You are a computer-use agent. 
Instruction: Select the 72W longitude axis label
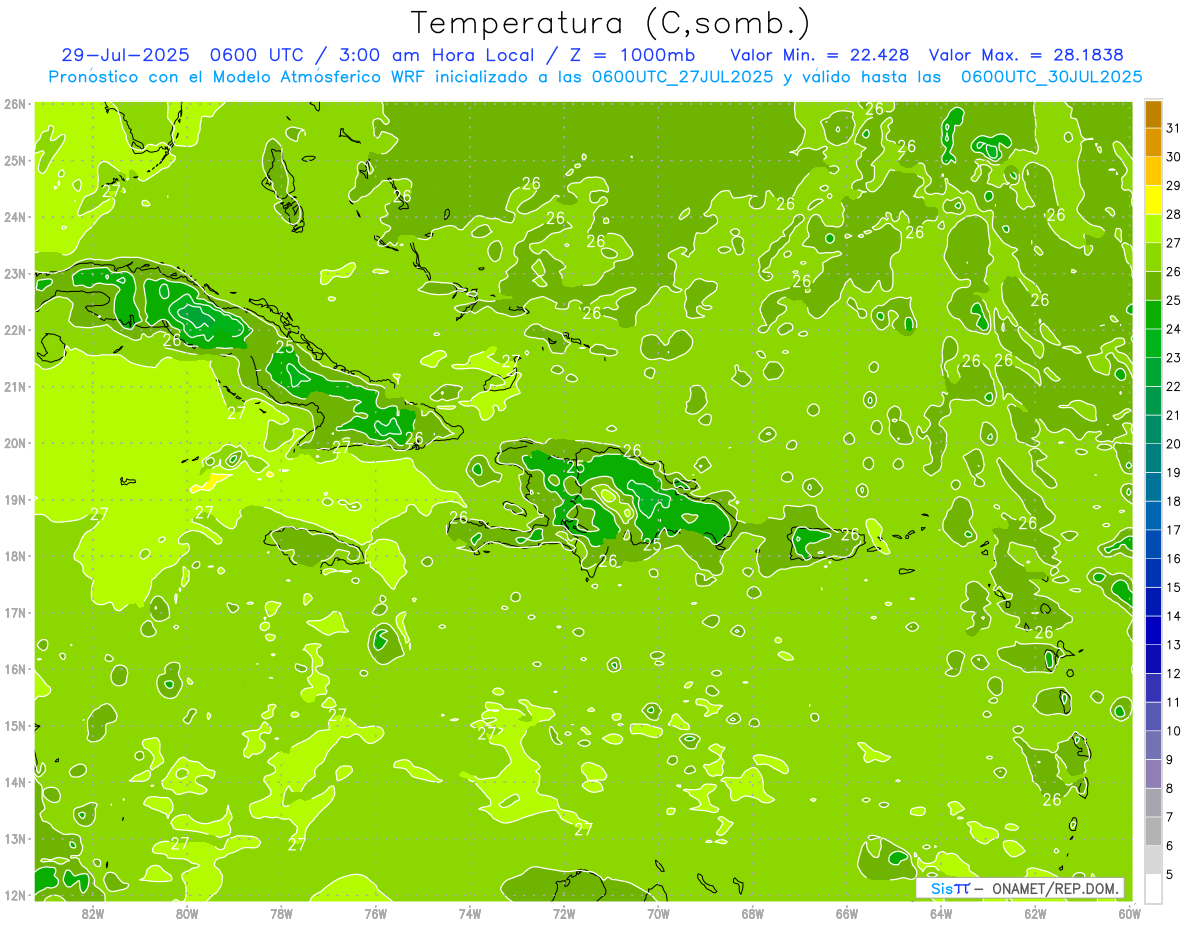[564, 912]
